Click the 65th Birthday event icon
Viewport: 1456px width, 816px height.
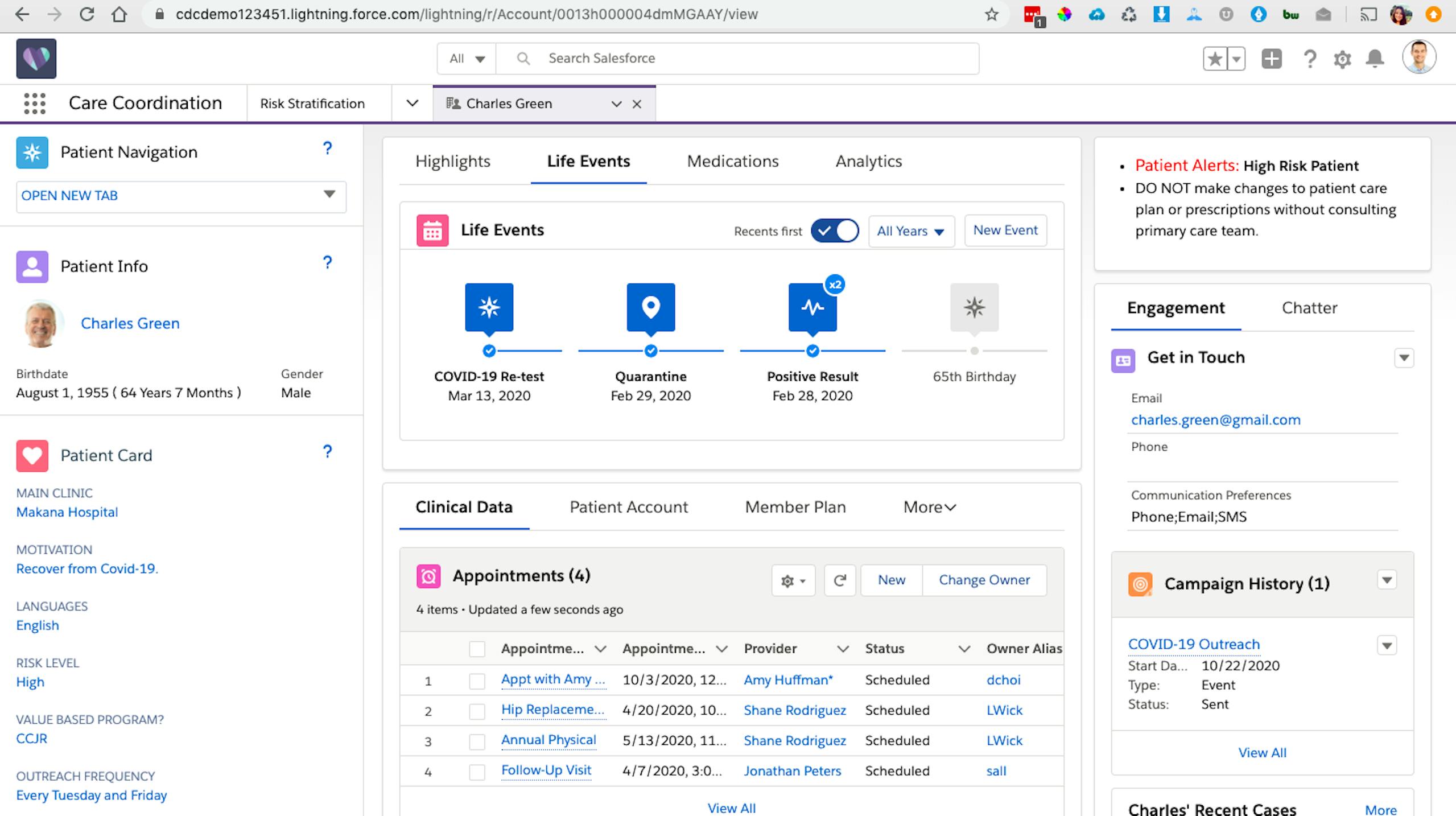pos(974,307)
